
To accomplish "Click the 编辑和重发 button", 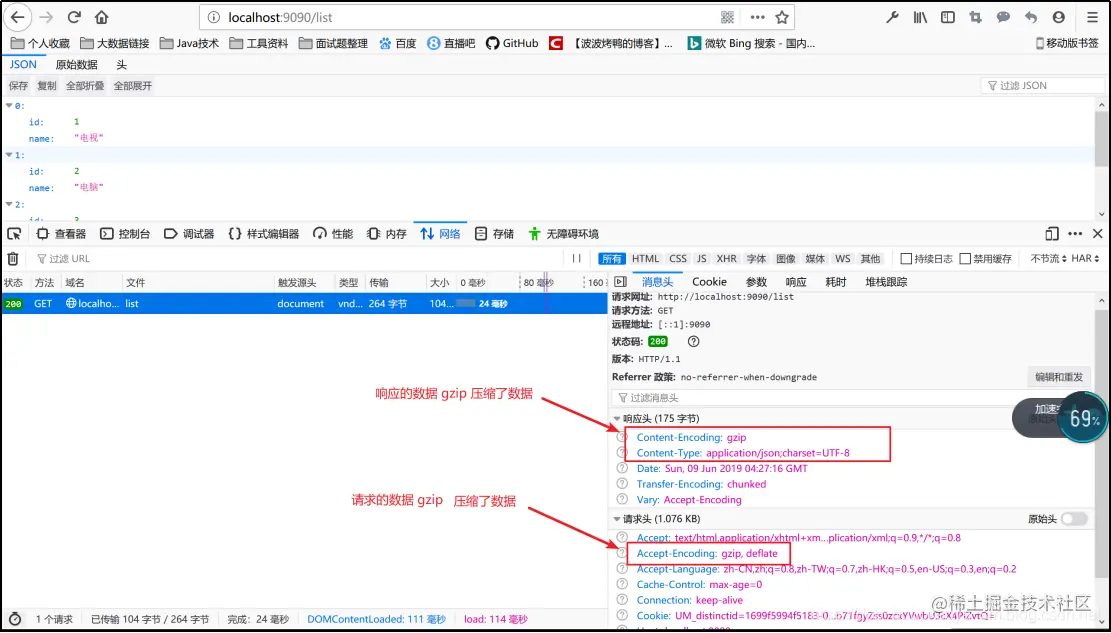I will pyautogui.click(x=1059, y=377).
